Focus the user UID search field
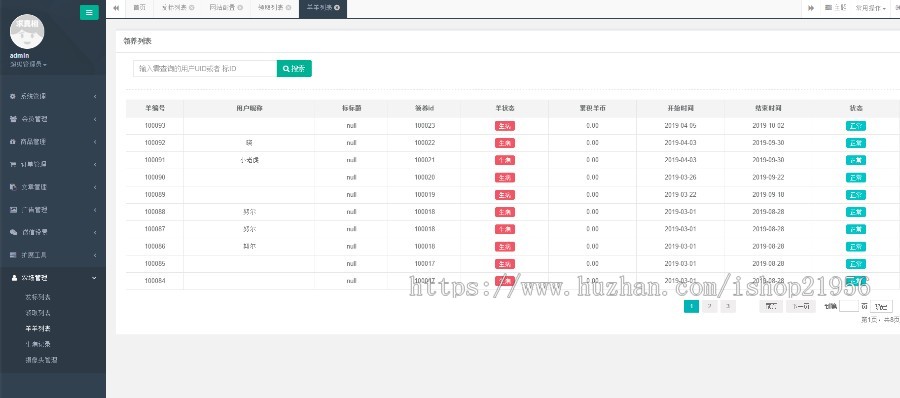The height and width of the screenshot is (398, 900). [x=205, y=68]
